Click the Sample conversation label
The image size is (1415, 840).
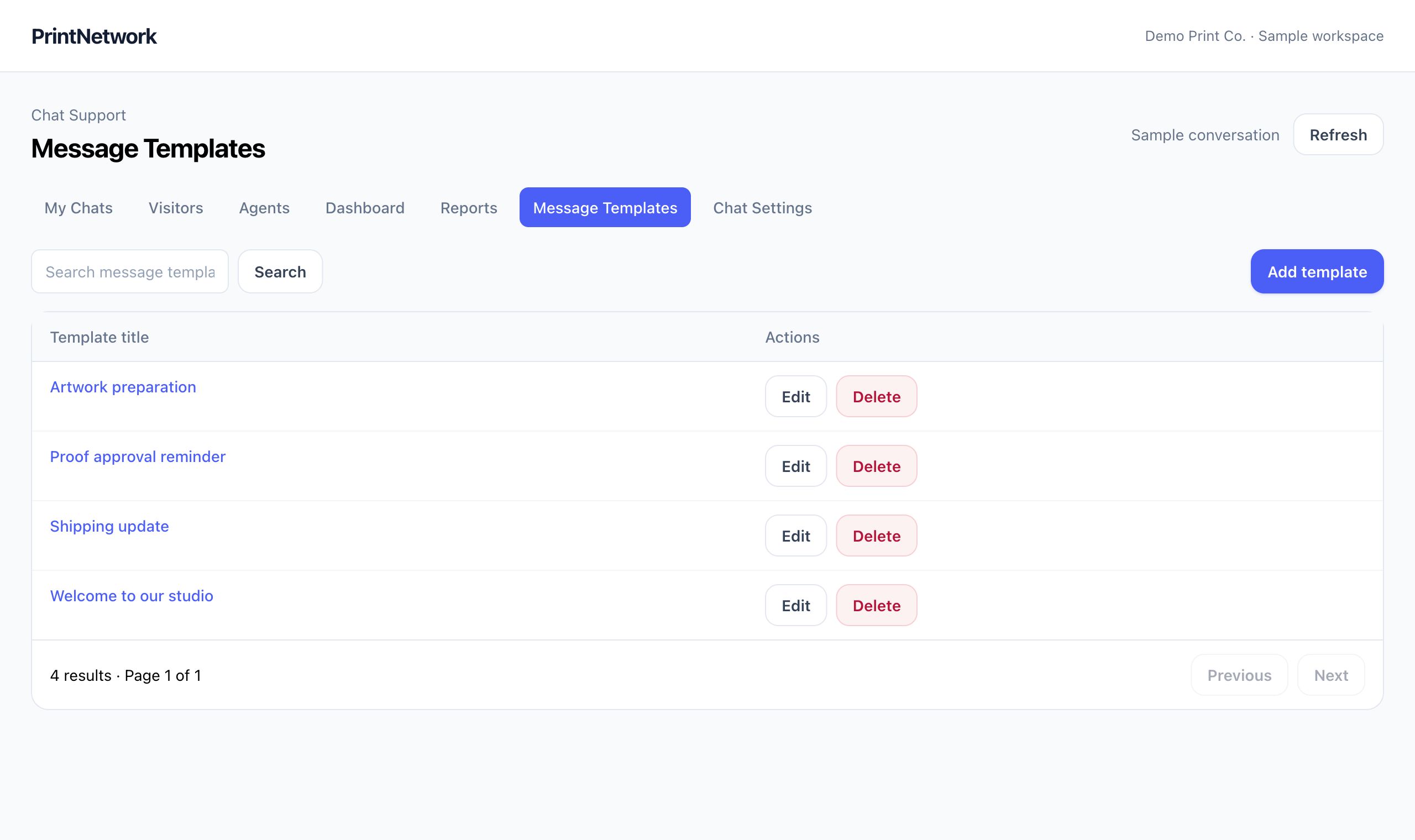pyautogui.click(x=1205, y=135)
